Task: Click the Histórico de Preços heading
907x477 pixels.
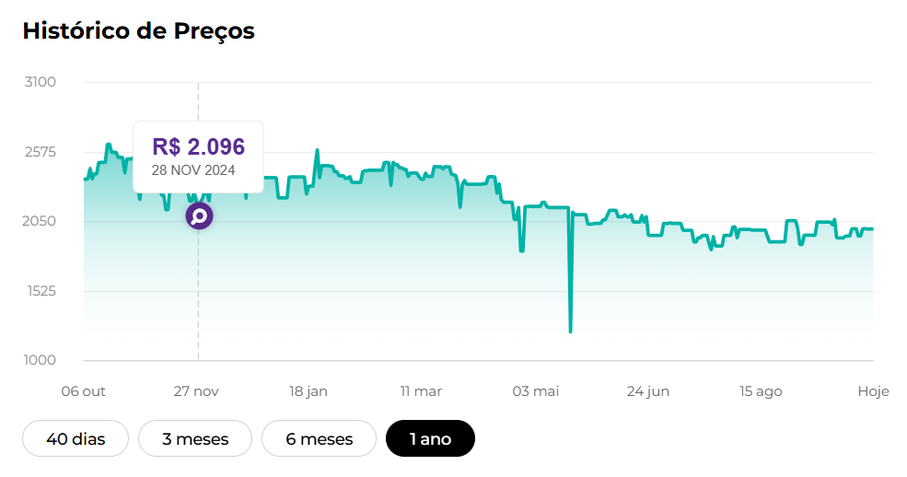Action: 139,31
